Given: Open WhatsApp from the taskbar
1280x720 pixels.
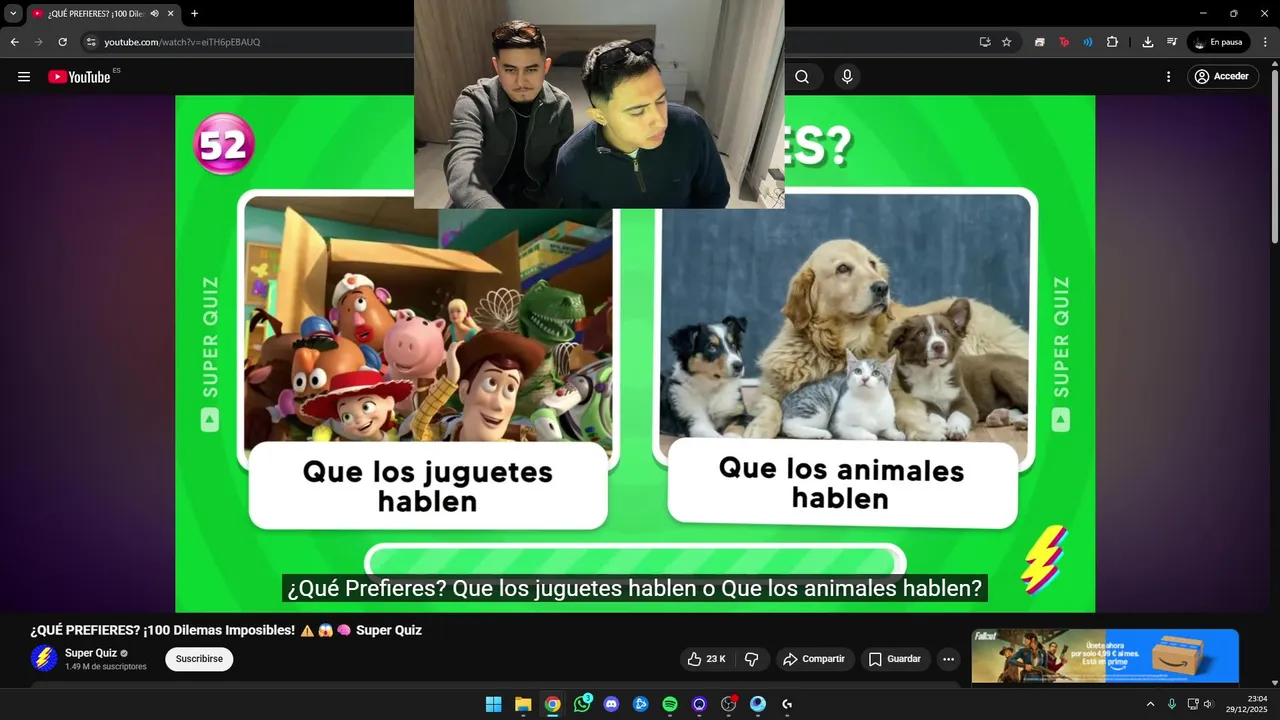Looking at the screenshot, I should pyautogui.click(x=582, y=704).
